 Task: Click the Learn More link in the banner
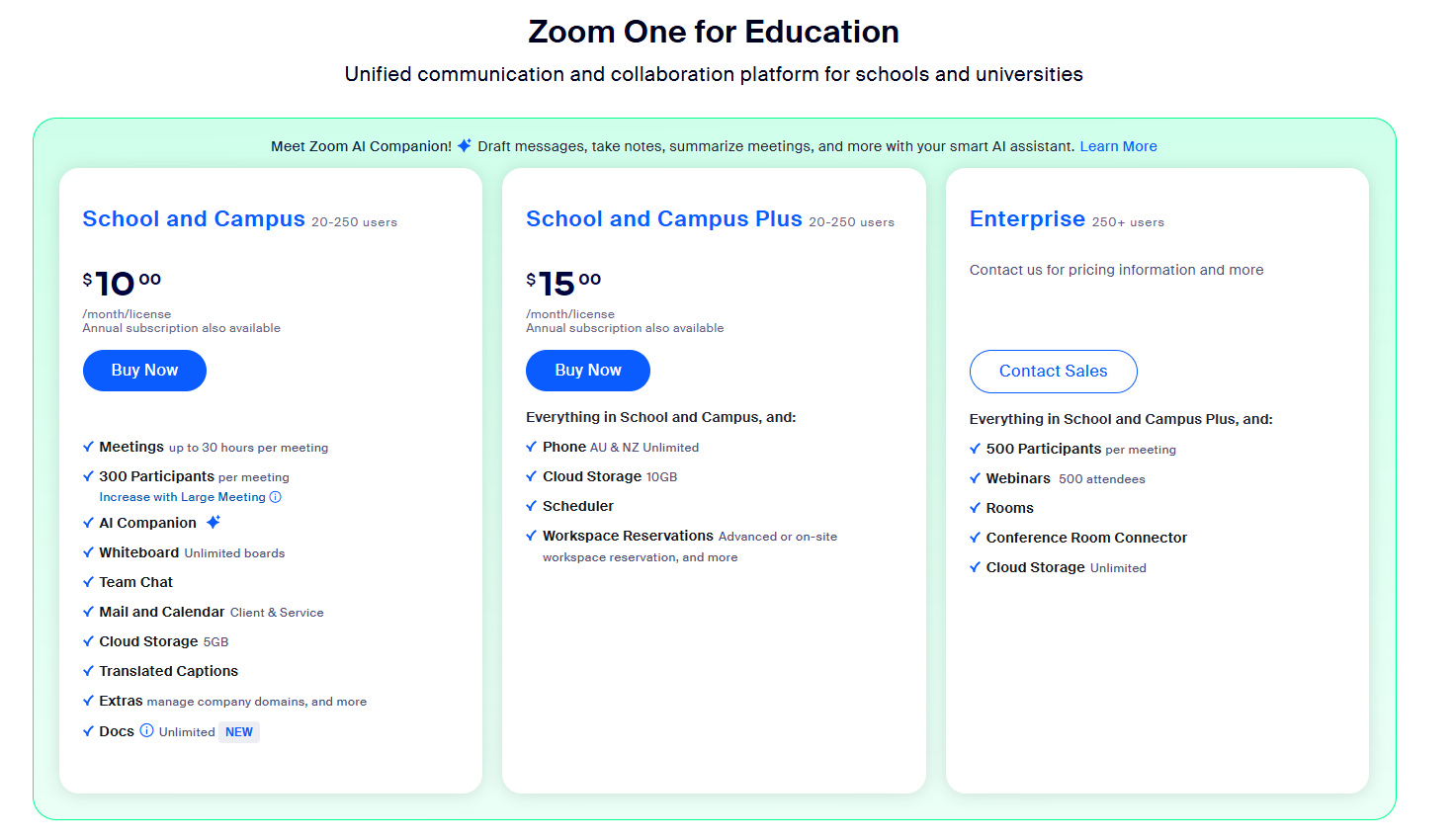[1118, 145]
